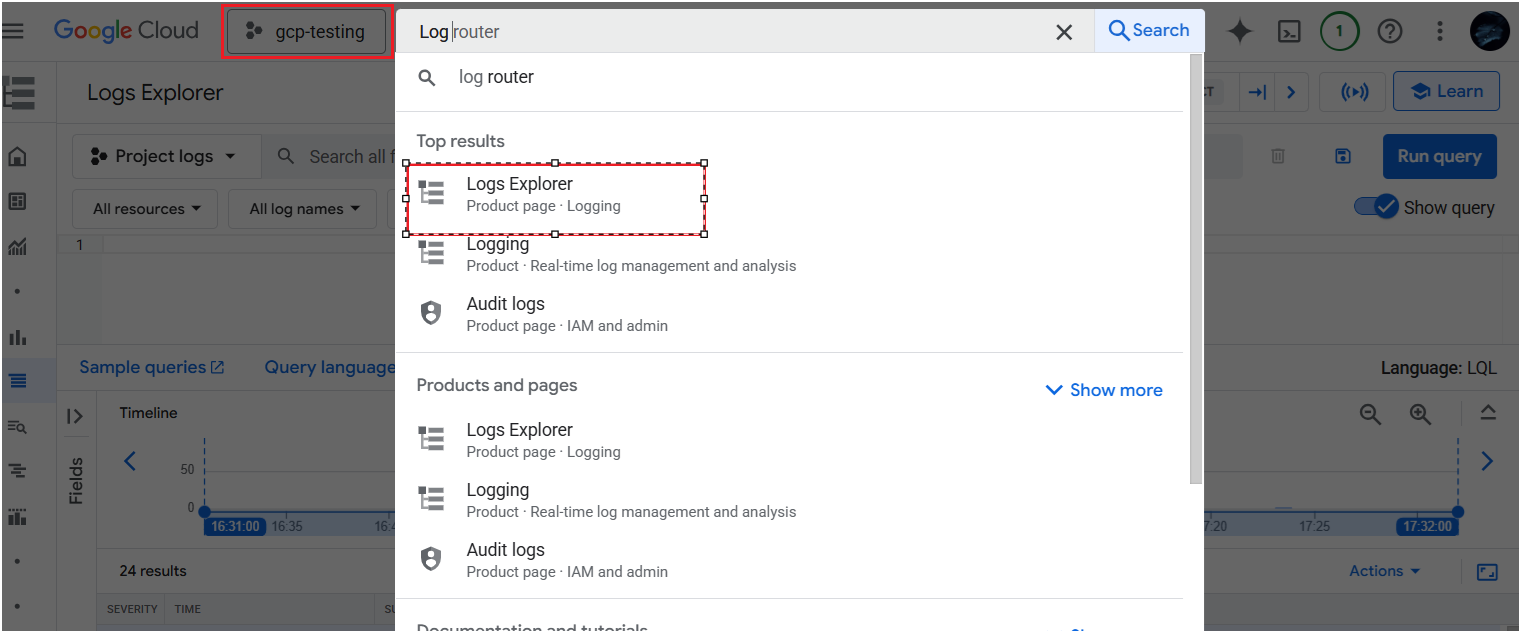Zoom out on the timeline histogram
Image resolution: width=1521 pixels, height=633 pixels.
(x=1370, y=414)
